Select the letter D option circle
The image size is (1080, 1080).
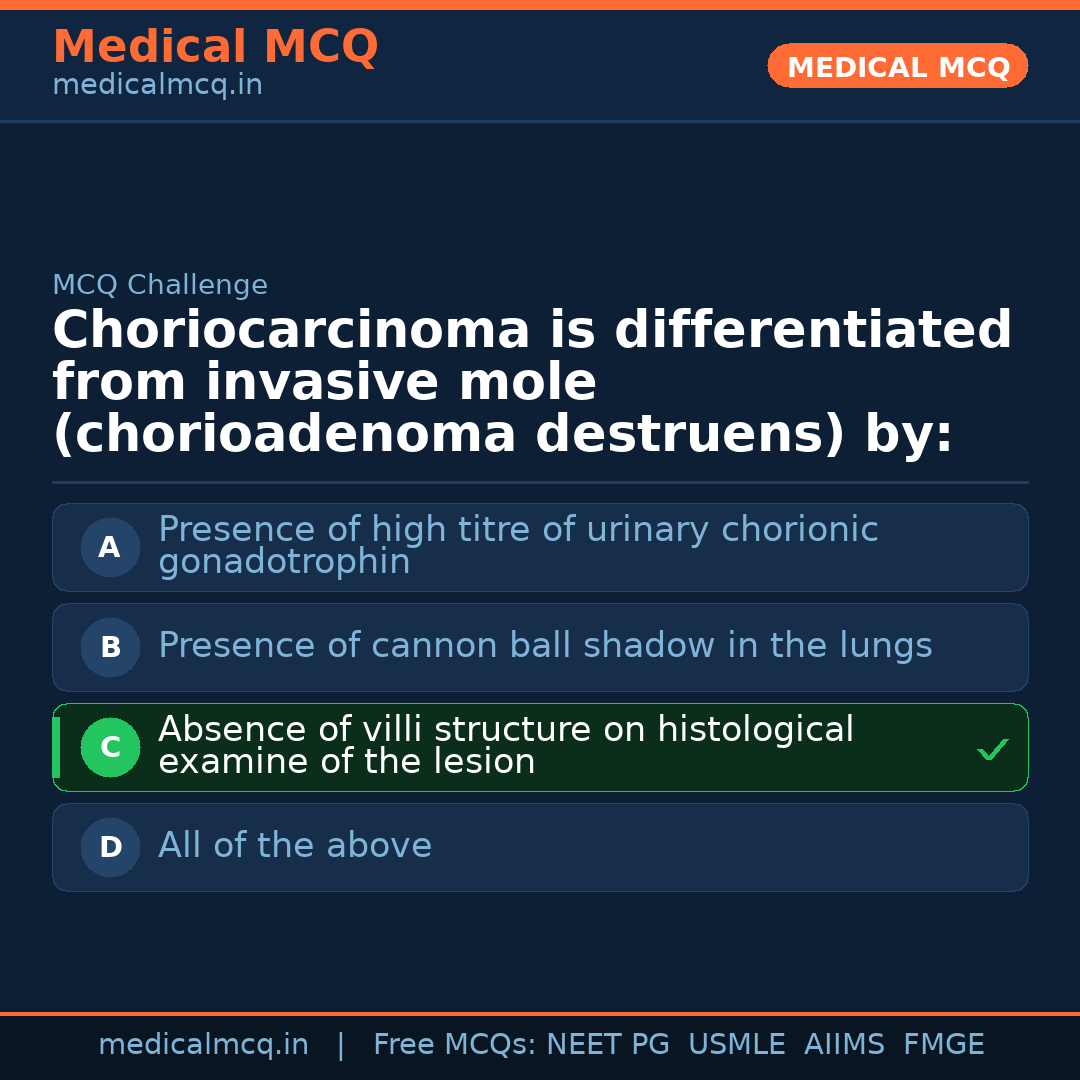(x=110, y=848)
